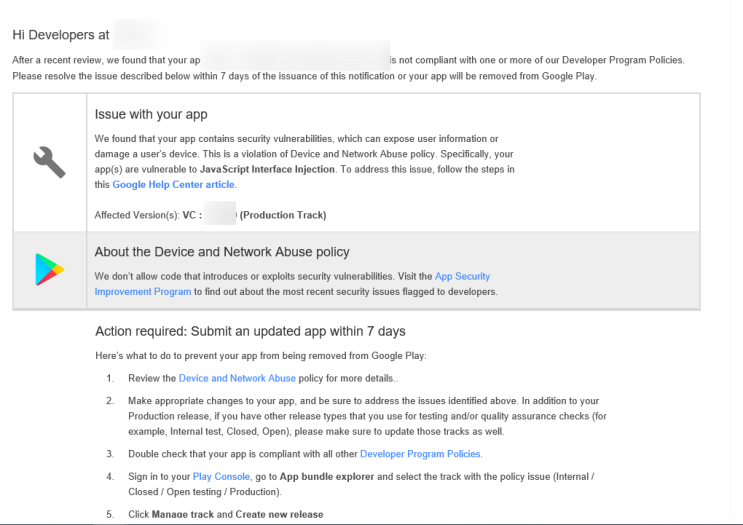Click the 'Double check that your app' step

(305, 454)
